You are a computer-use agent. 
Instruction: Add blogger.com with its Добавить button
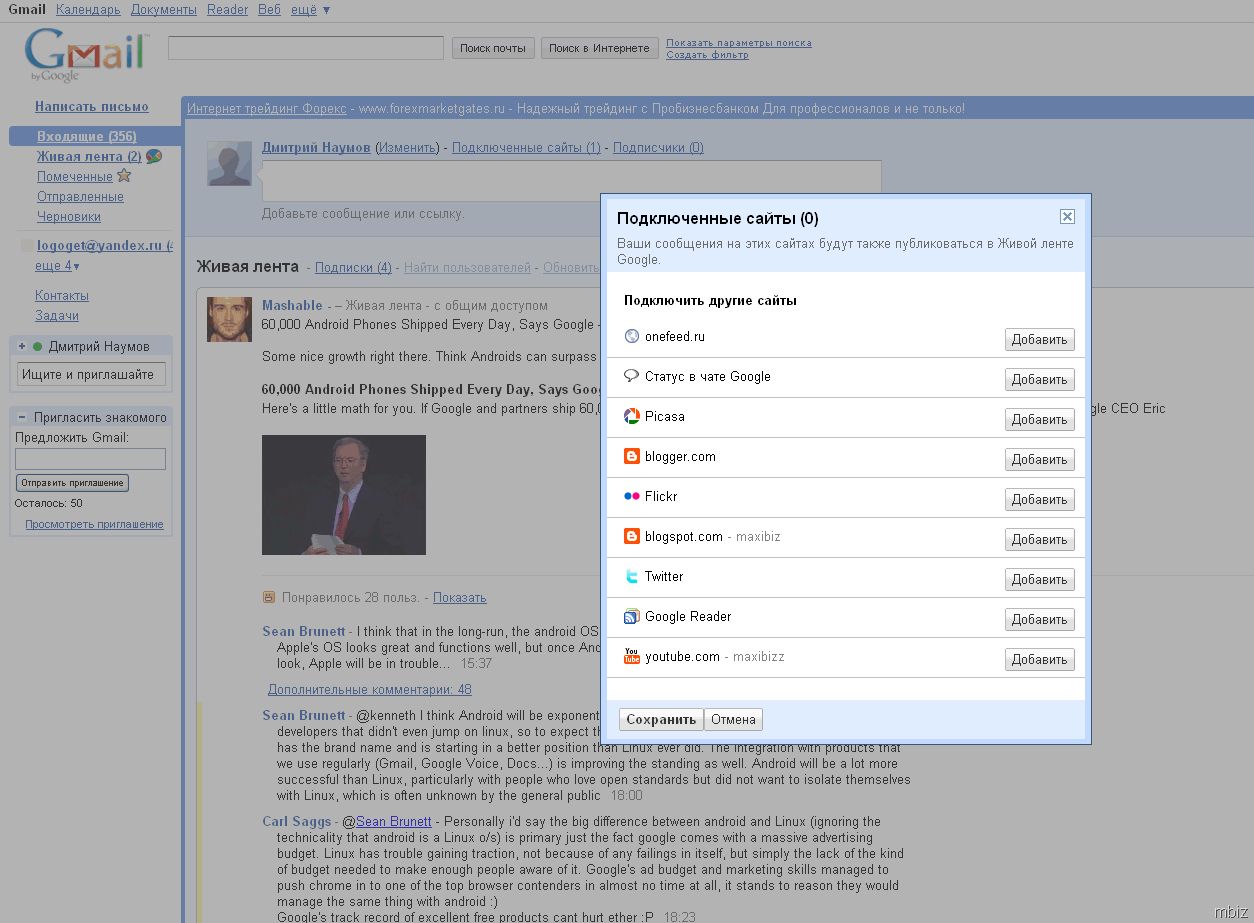[1039, 459]
